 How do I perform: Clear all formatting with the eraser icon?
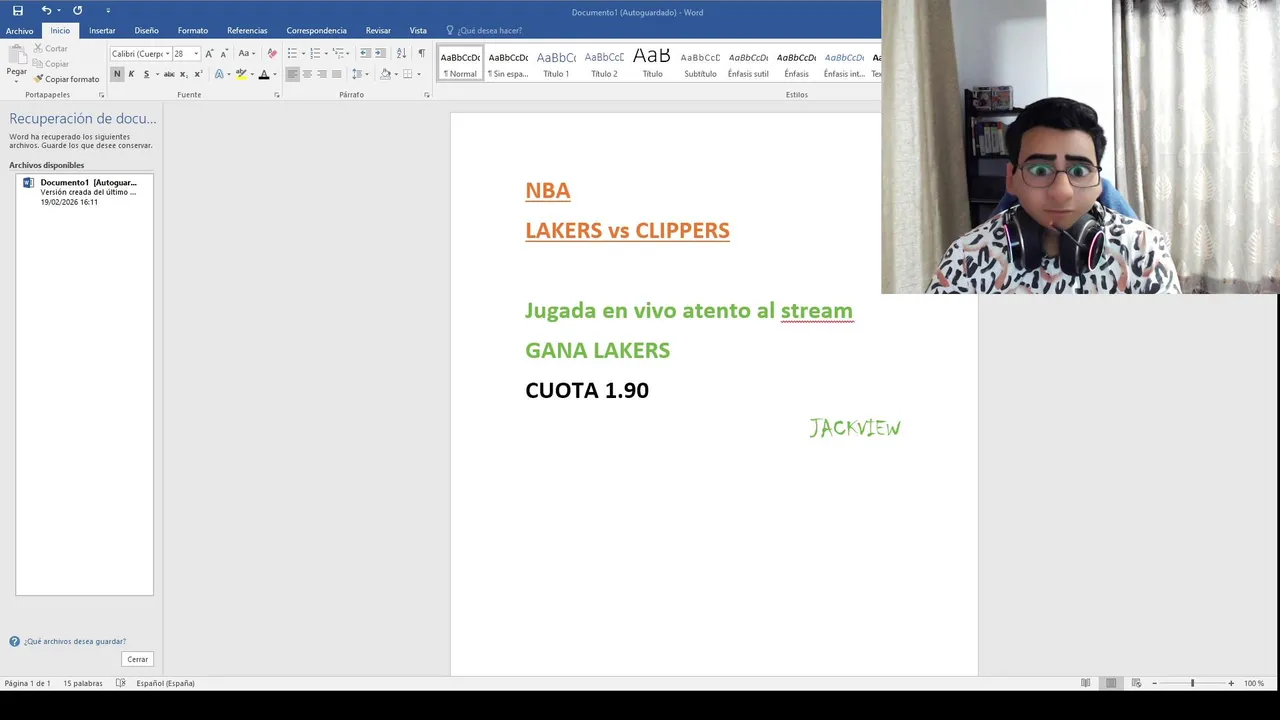click(x=272, y=54)
